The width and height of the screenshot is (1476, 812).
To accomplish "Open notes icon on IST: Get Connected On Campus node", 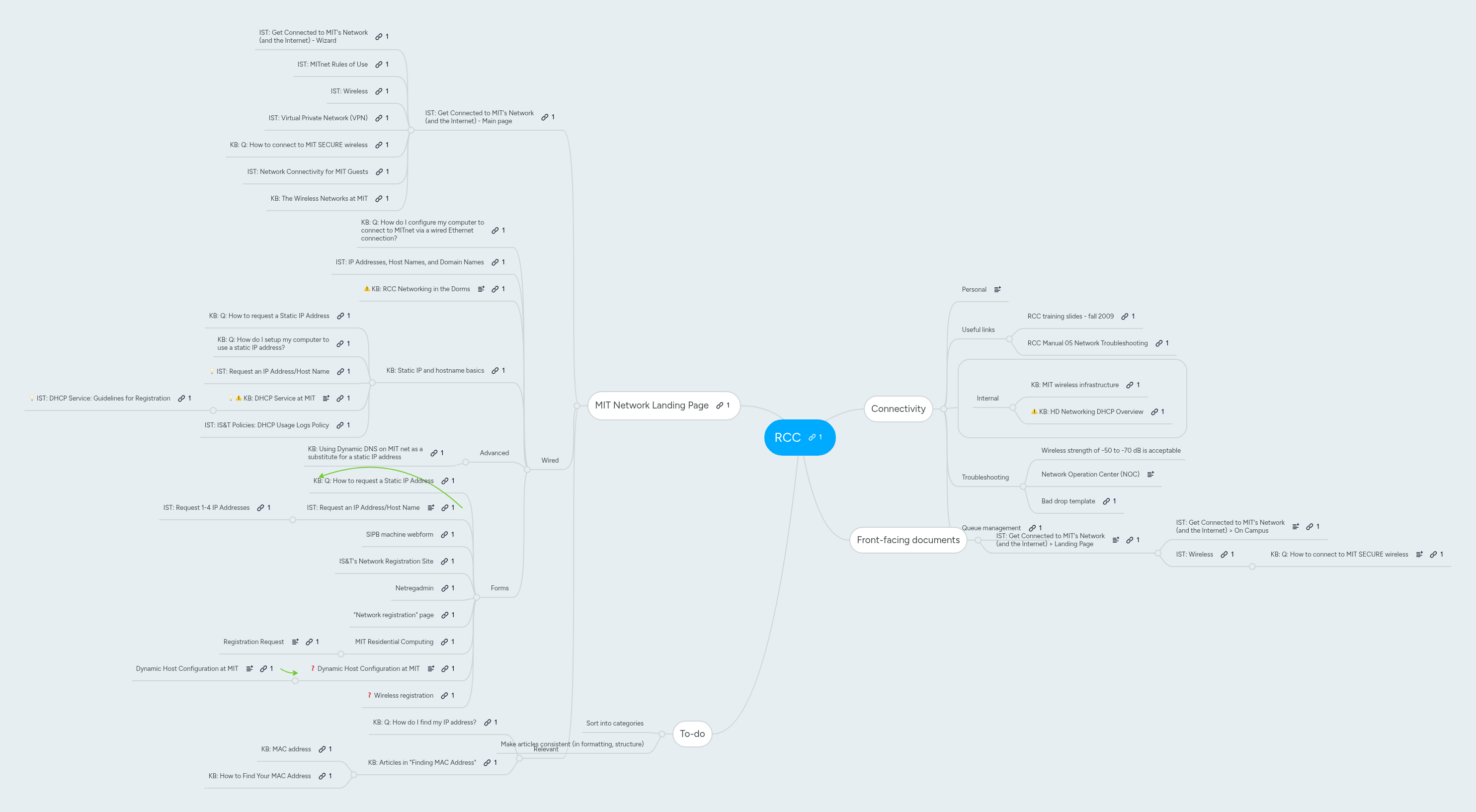I will [x=1296, y=527].
